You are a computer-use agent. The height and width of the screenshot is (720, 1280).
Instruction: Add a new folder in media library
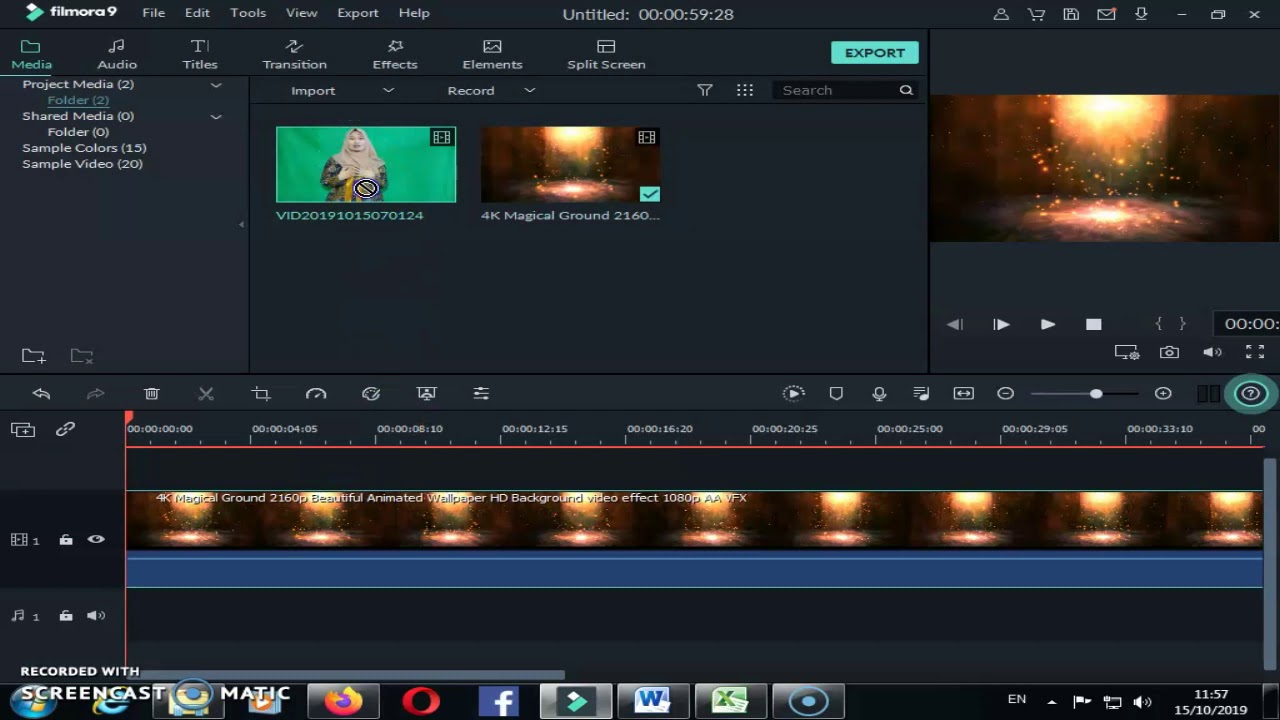click(x=34, y=356)
